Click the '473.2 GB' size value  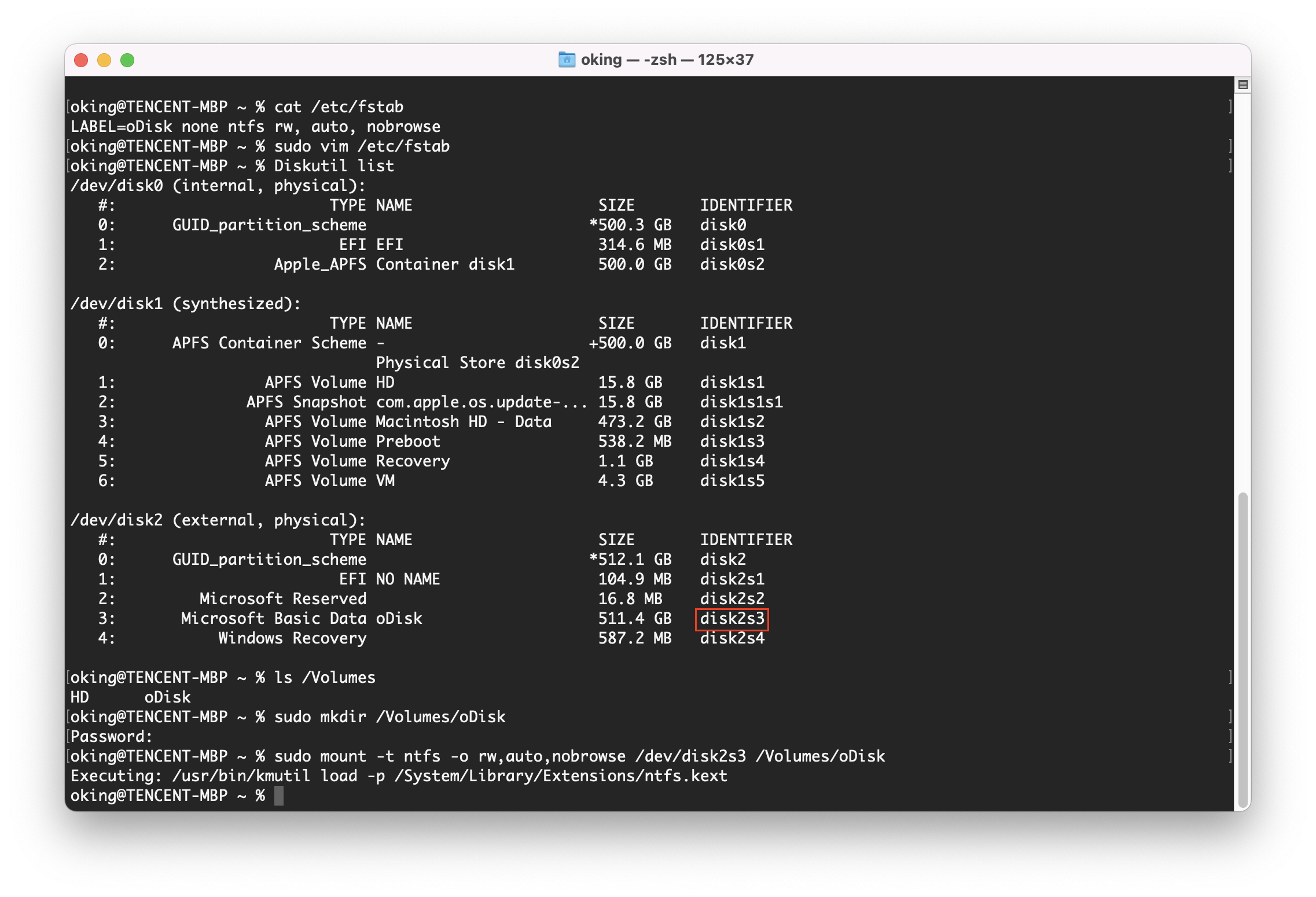pyautogui.click(x=635, y=422)
